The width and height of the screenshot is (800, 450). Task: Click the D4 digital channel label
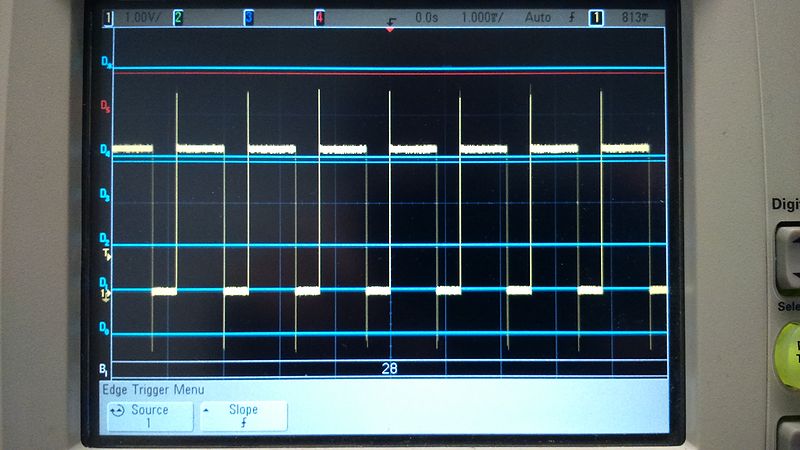click(x=105, y=151)
